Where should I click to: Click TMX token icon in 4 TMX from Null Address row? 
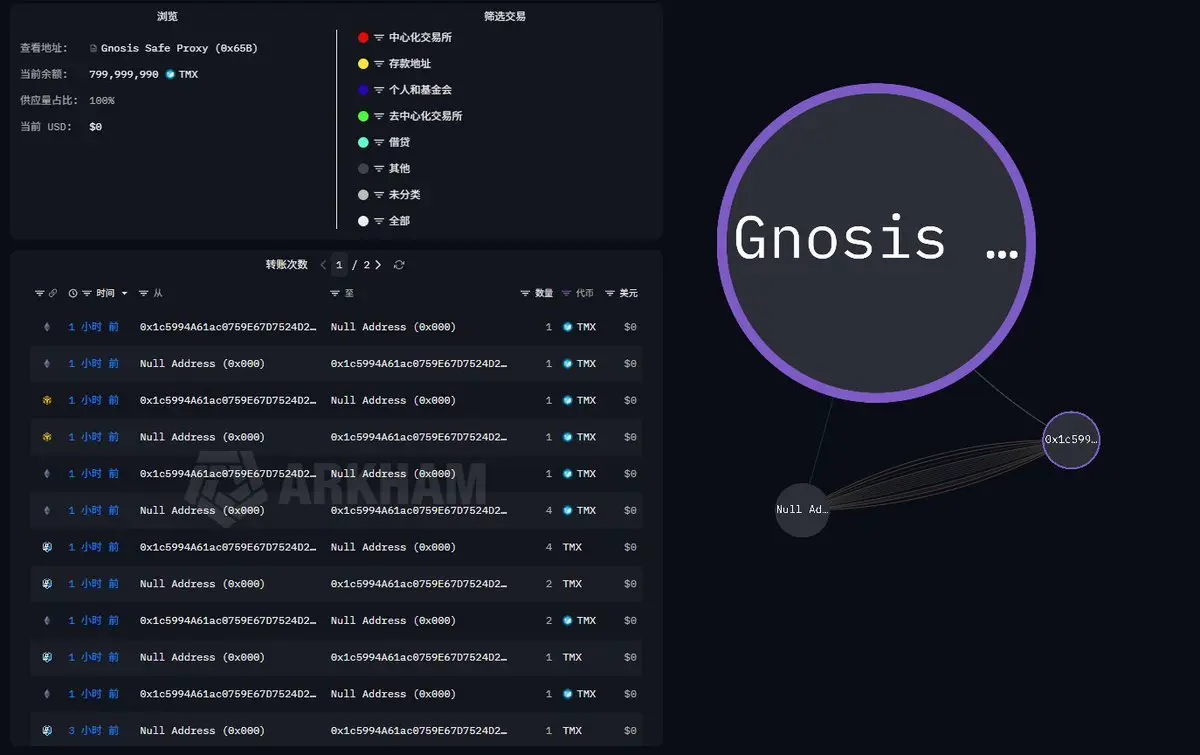coord(568,510)
